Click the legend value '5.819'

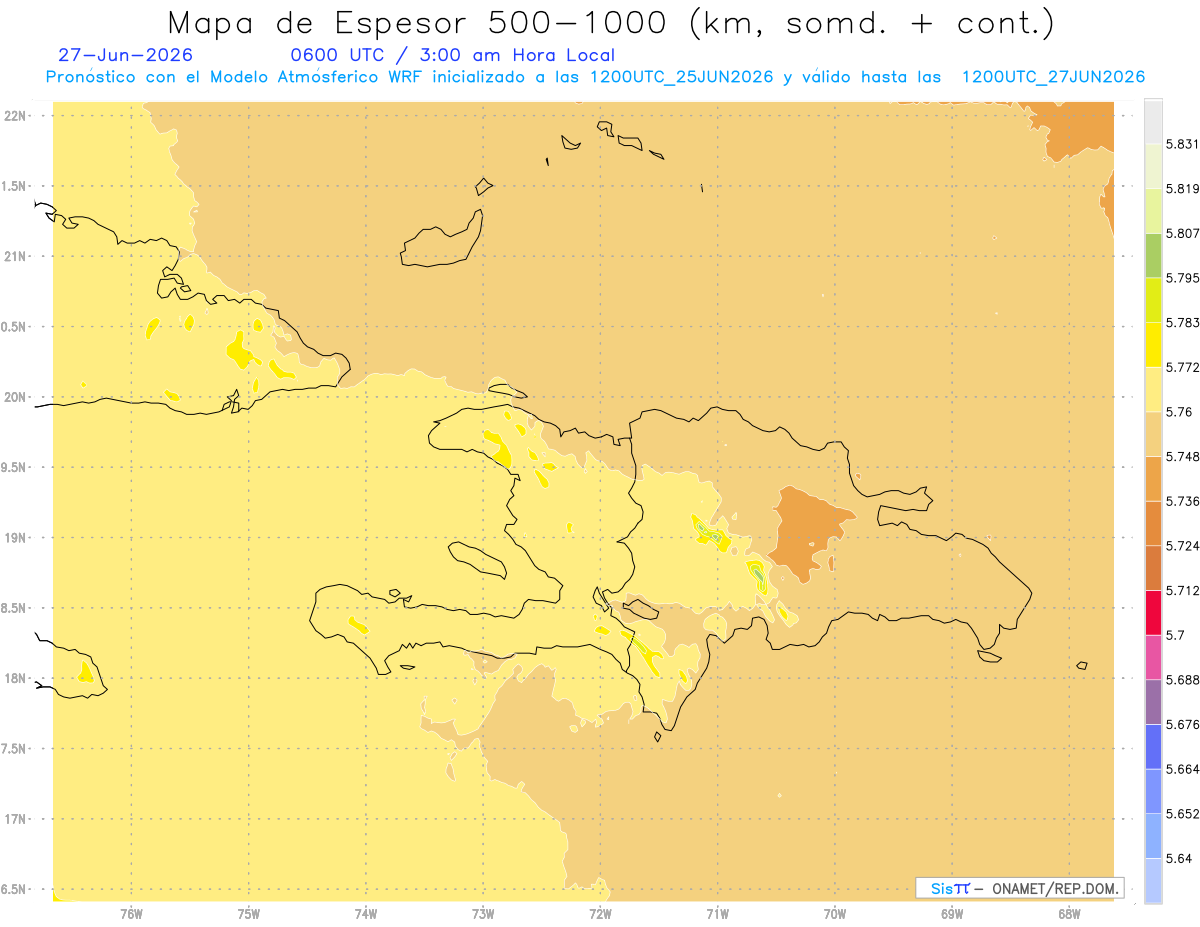(x=1182, y=189)
